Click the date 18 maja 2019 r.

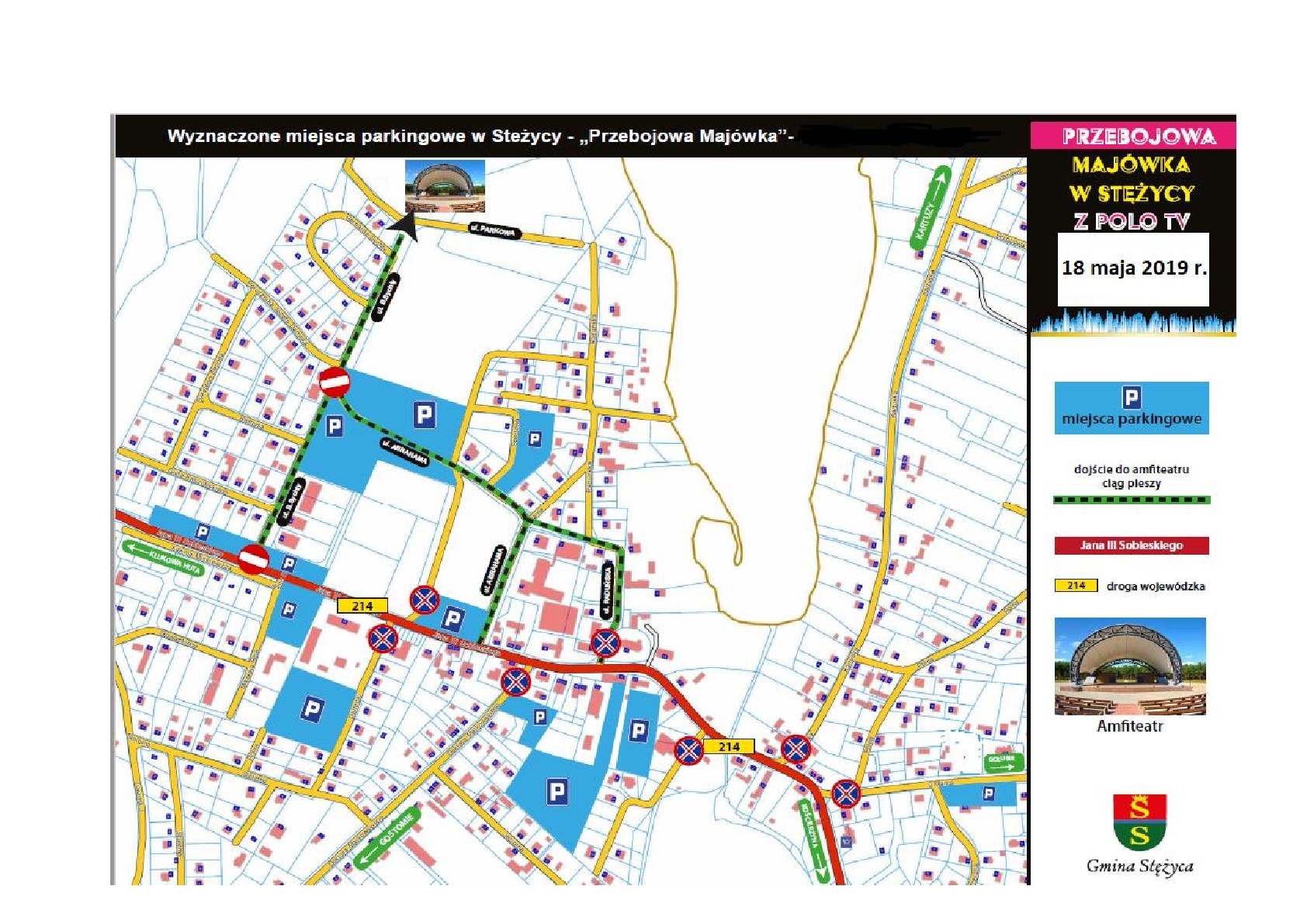tap(1134, 268)
